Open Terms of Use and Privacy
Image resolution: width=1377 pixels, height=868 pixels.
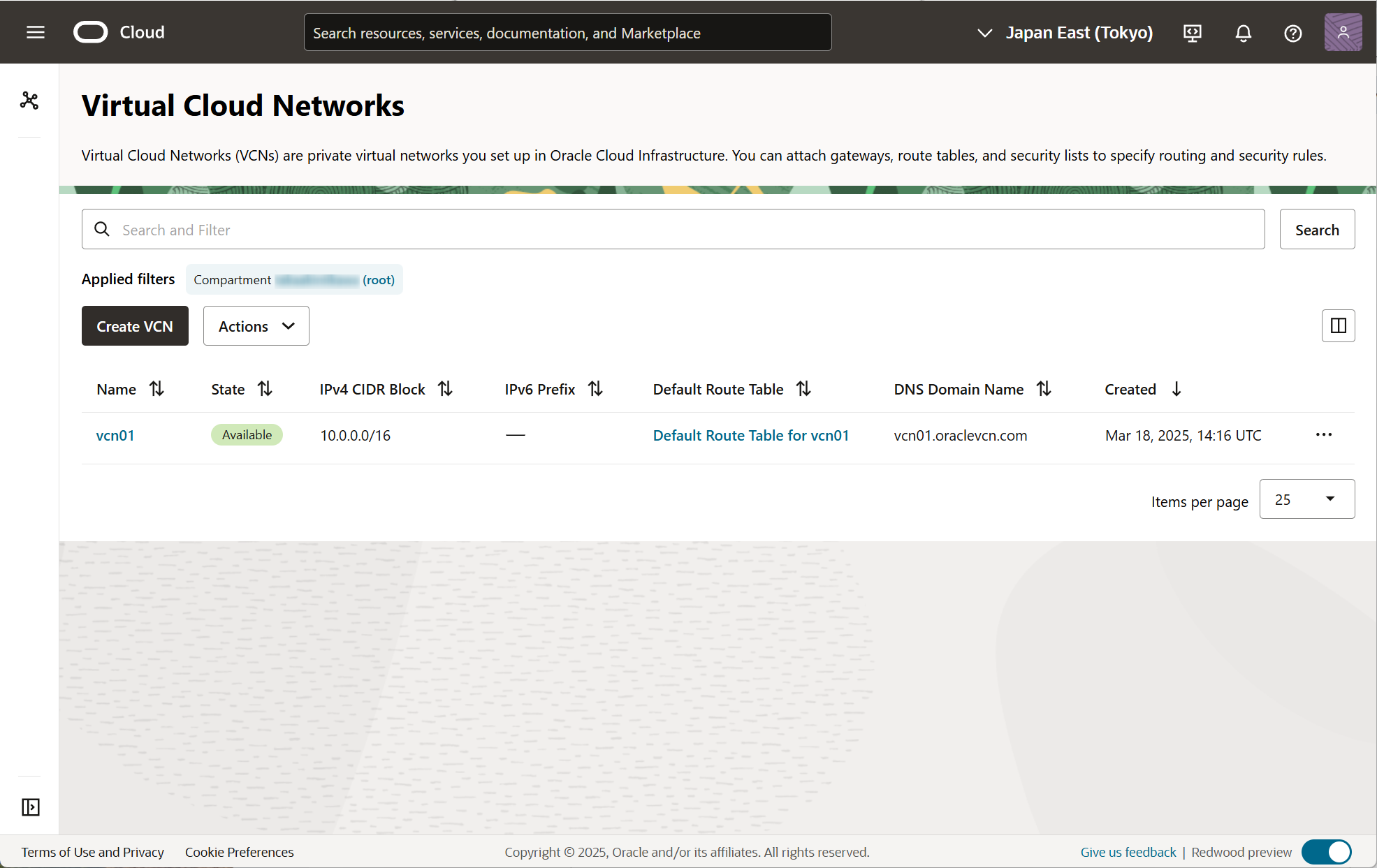[93, 852]
